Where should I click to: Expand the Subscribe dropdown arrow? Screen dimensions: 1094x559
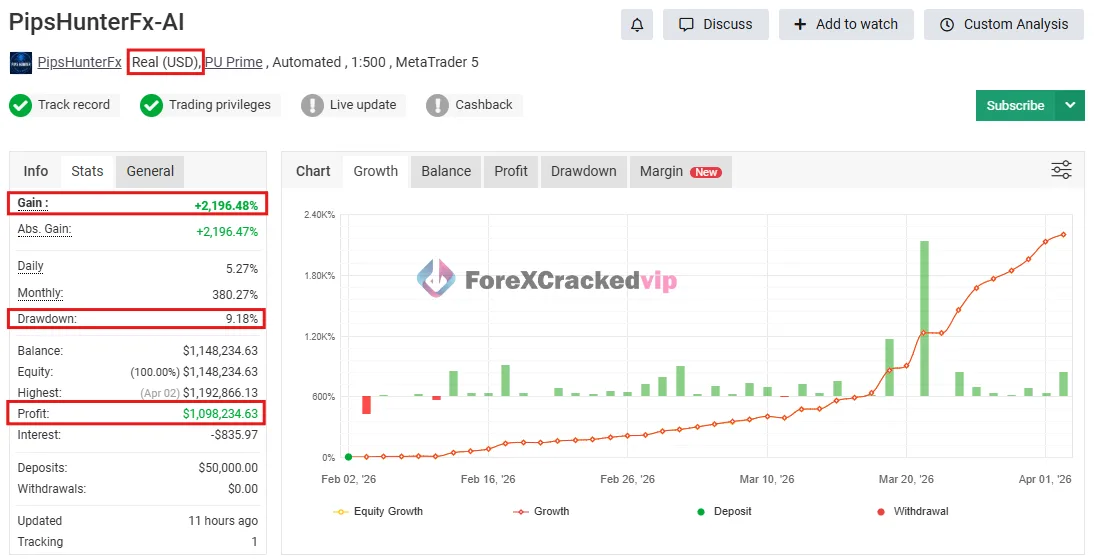1070,105
